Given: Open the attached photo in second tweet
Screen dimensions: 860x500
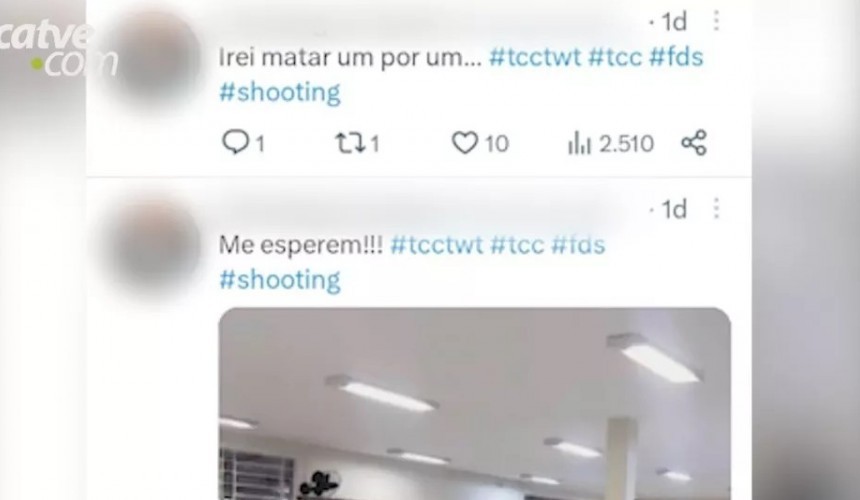Looking at the screenshot, I should pyautogui.click(x=474, y=404).
